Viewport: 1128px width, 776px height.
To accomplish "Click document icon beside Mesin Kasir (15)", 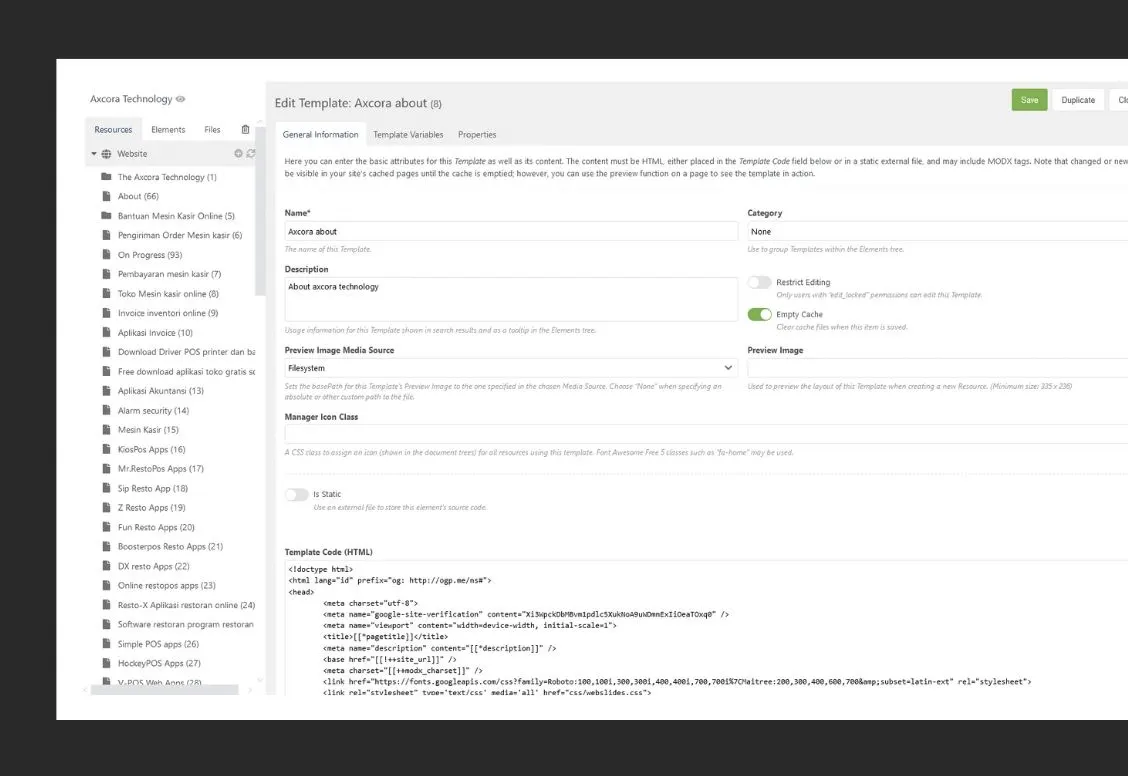I will 106,429.
